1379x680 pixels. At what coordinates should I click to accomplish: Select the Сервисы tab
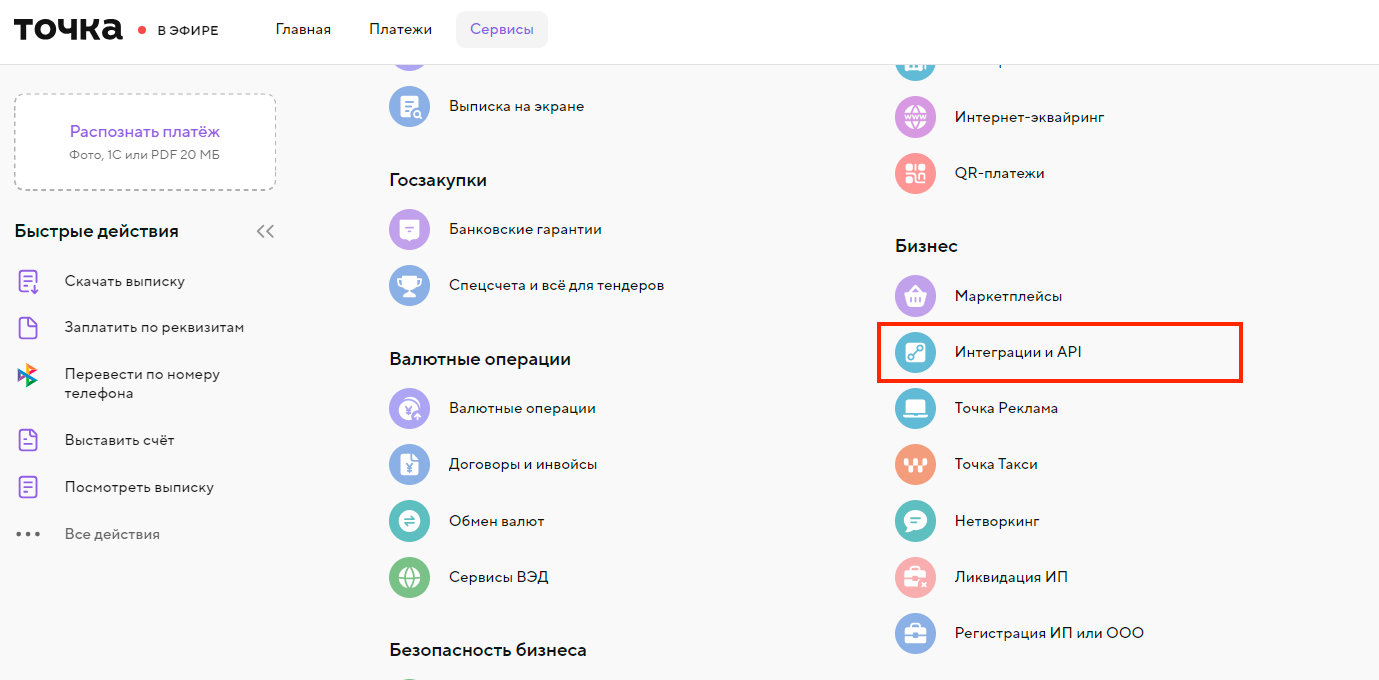(x=502, y=30)
